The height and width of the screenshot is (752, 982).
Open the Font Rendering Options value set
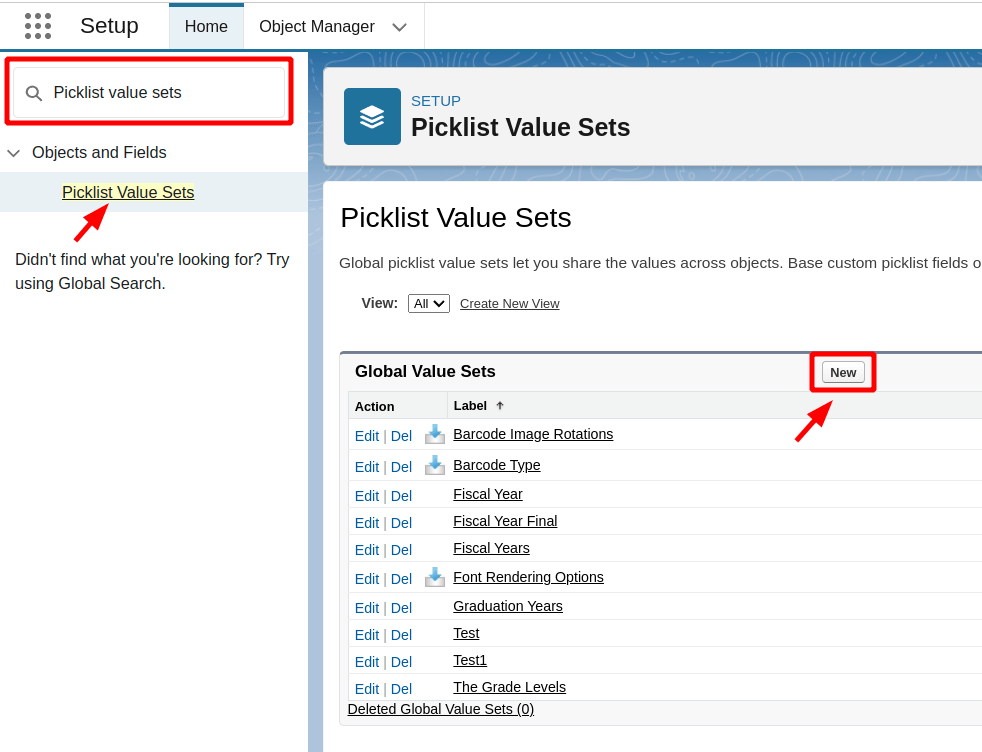click(528, 577)
